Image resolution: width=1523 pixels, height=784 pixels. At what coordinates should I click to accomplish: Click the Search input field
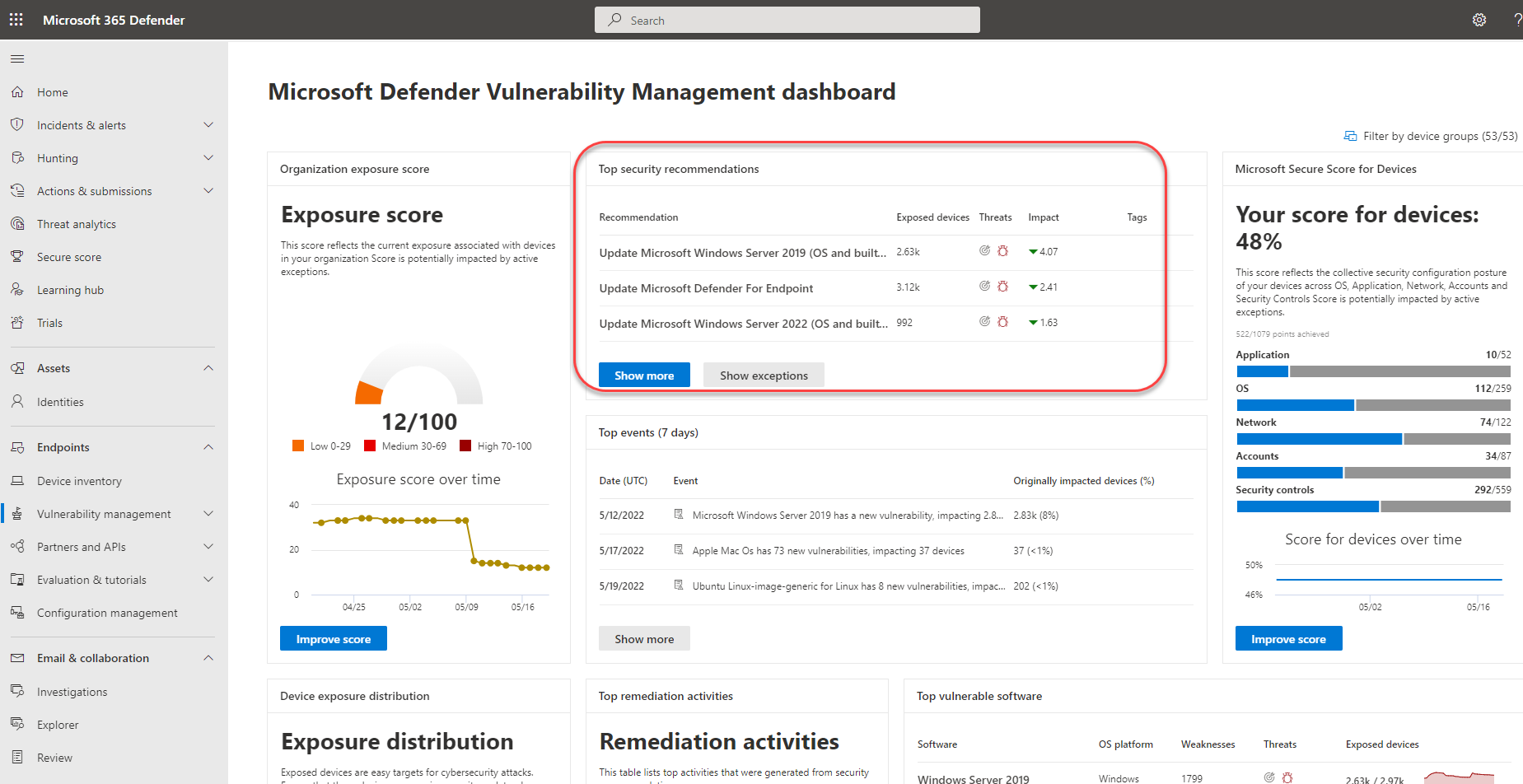point(787,20)
